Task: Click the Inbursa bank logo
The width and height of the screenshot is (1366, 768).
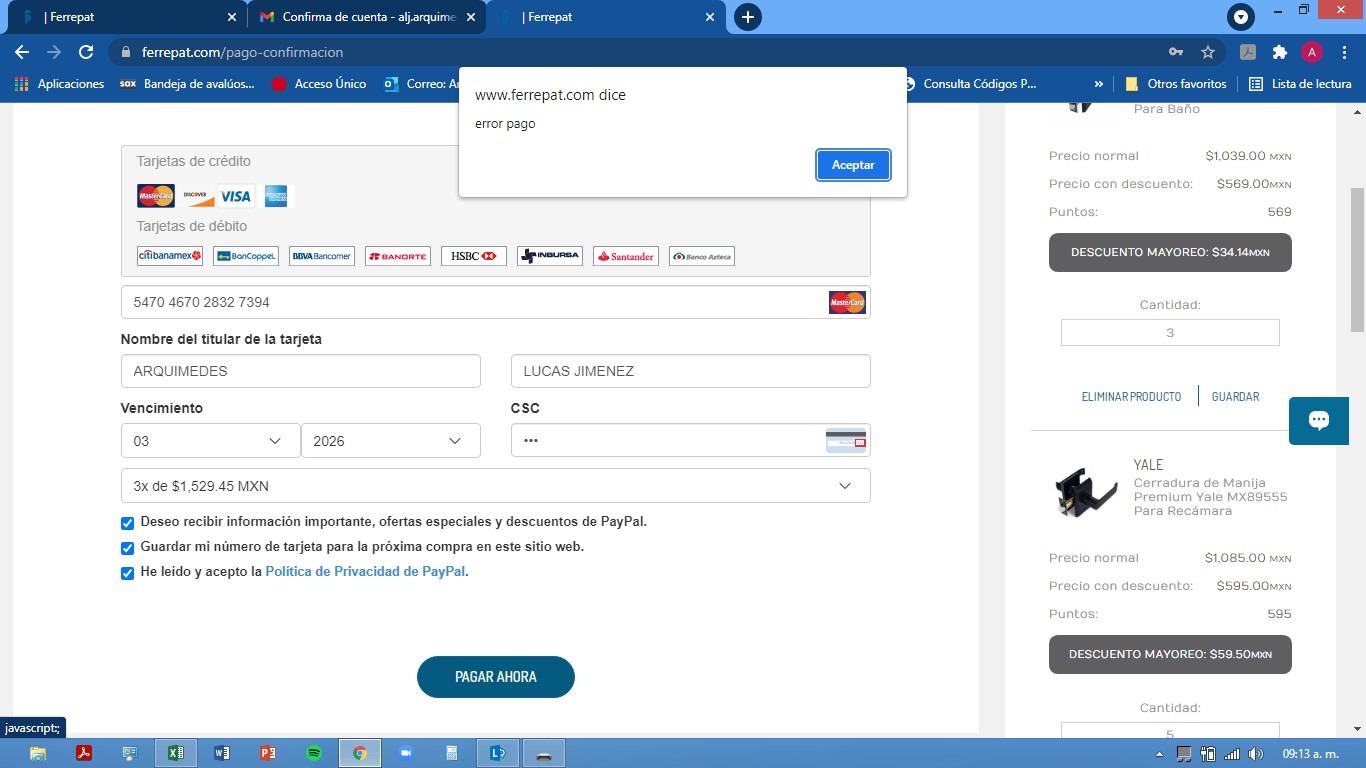Action: click(550, 256)
